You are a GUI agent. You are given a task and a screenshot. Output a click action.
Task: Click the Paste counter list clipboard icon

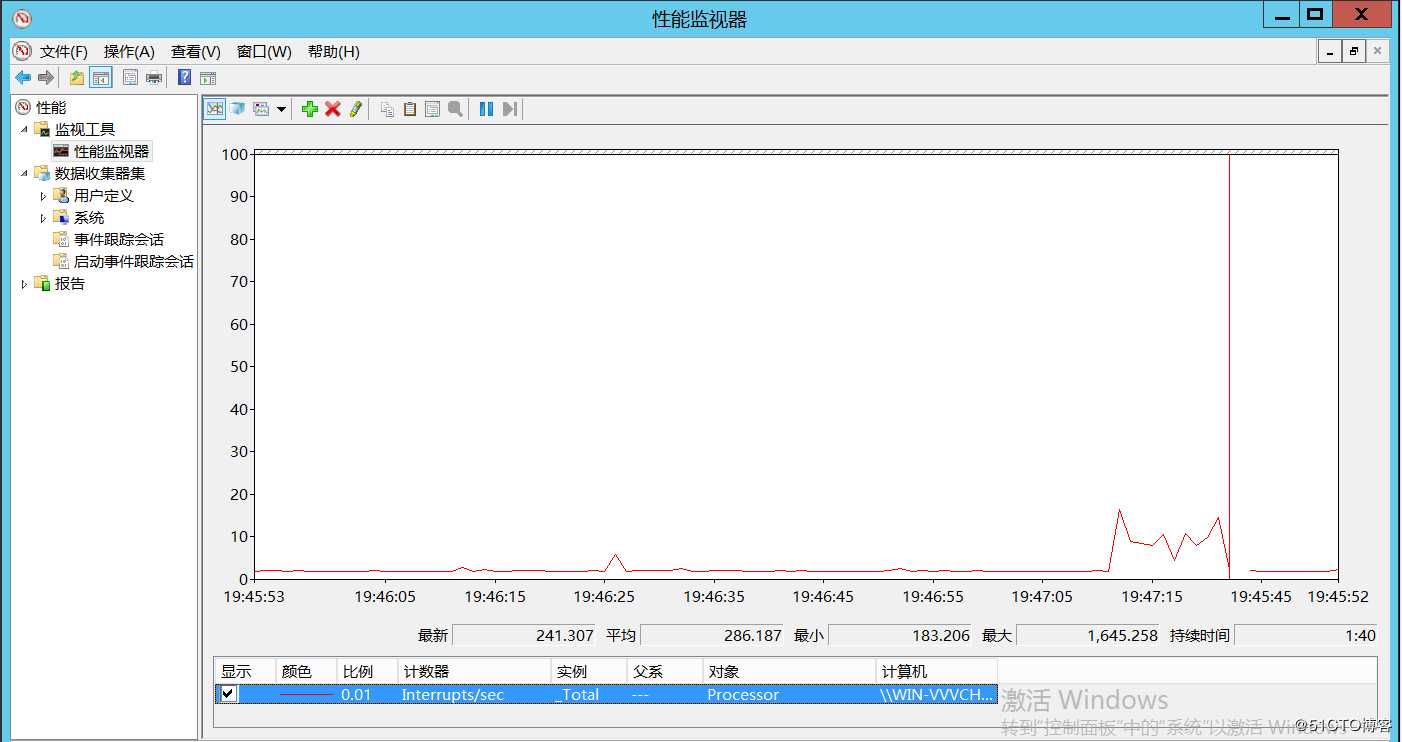click(x=410, y=109)
